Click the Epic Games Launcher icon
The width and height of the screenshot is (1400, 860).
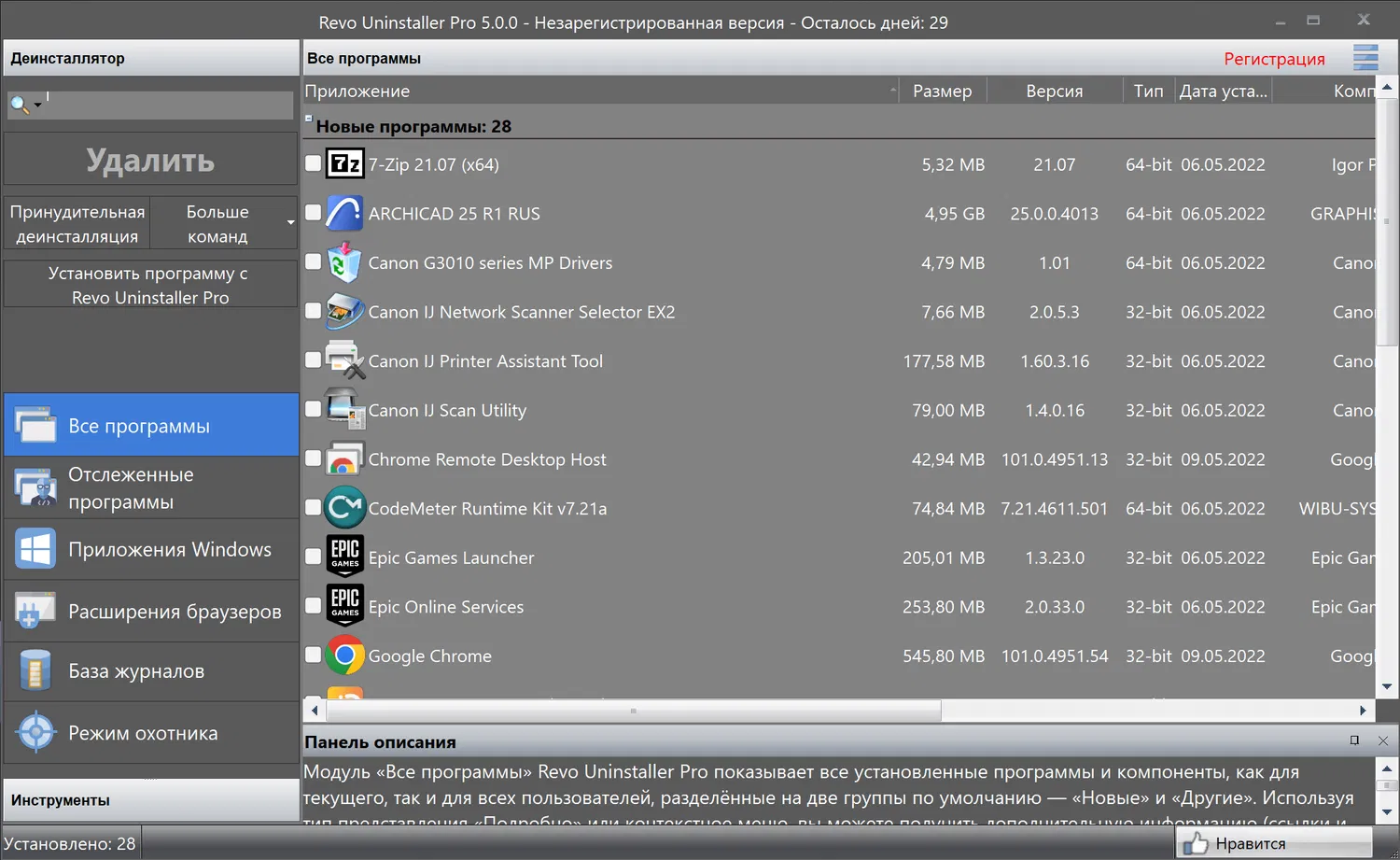344,557
